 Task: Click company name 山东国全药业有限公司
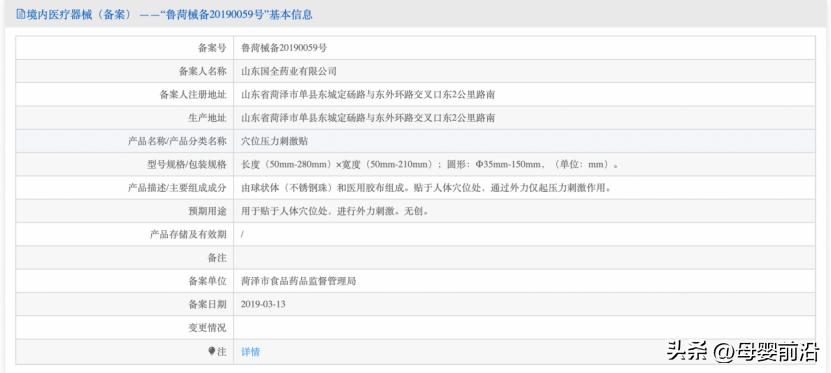(289, 72)
